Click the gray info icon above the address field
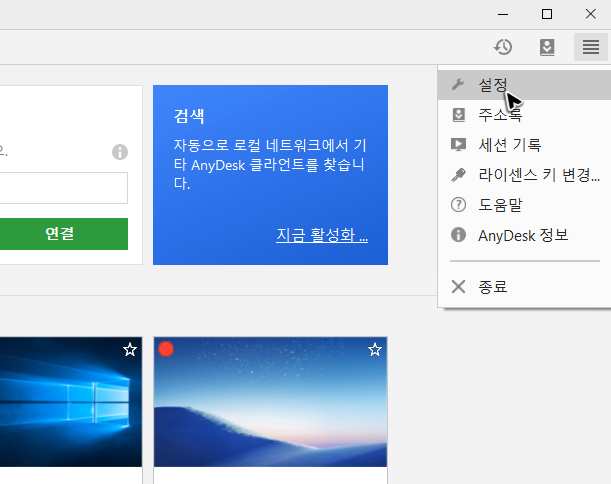The width and height of the screenshot is (611, 484). pos(120,152)
